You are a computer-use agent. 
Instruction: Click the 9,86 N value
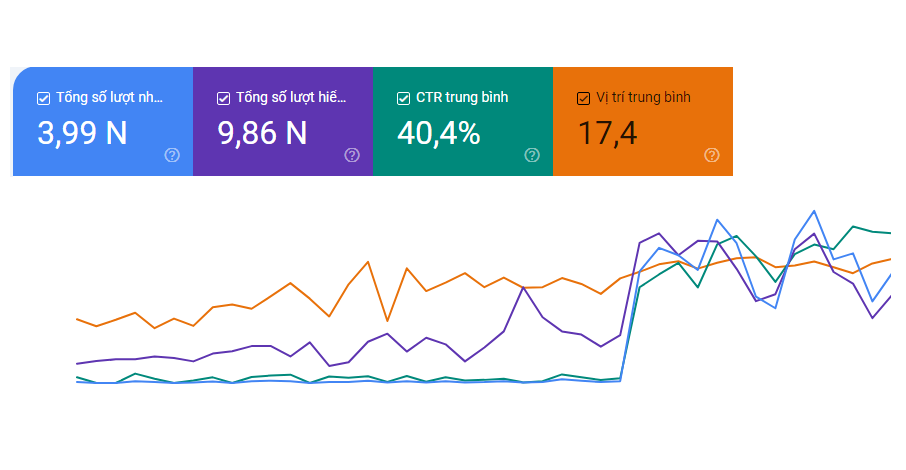[x=262, y=133]
